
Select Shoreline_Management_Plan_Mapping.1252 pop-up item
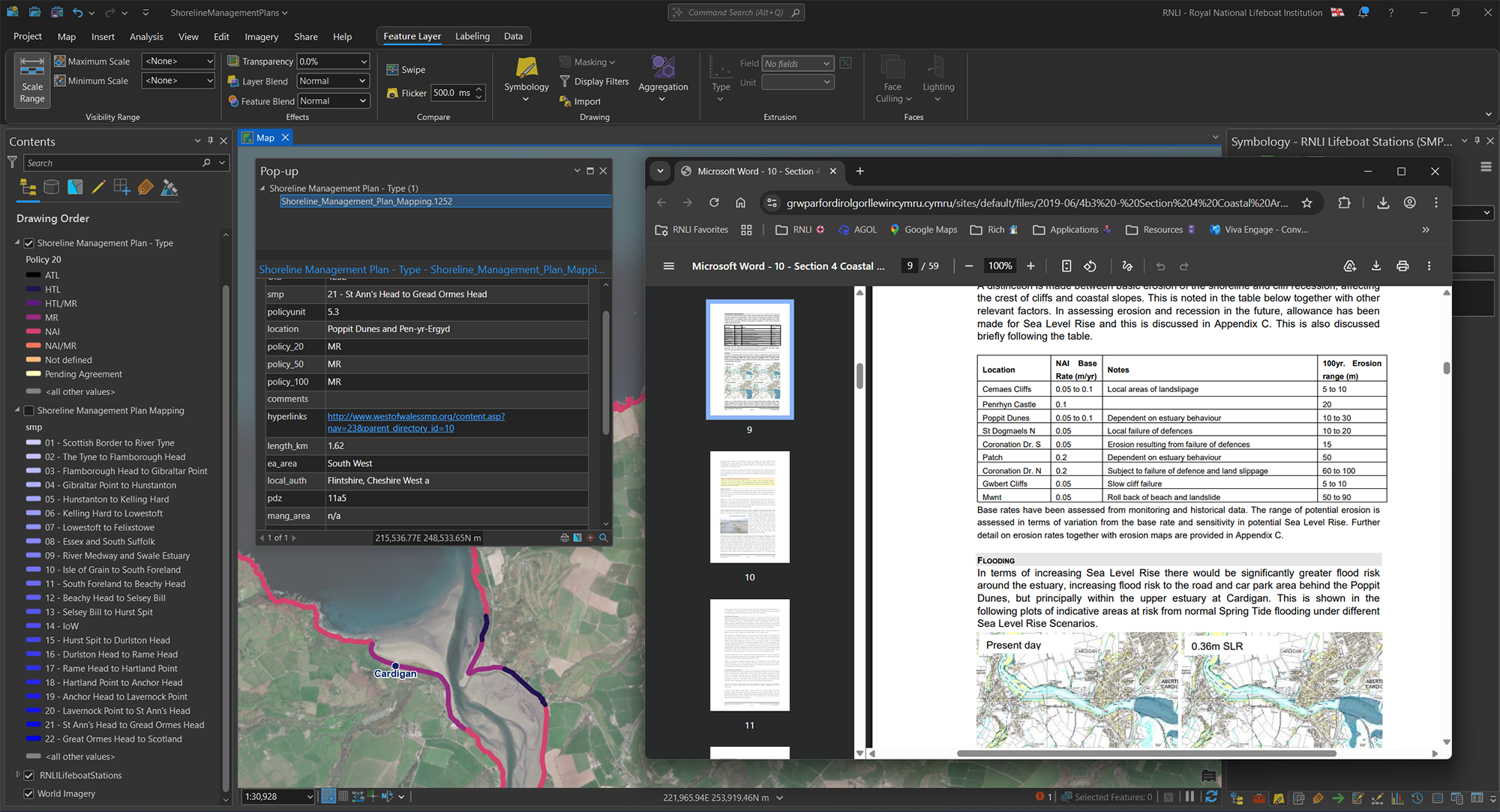point(445,201)
